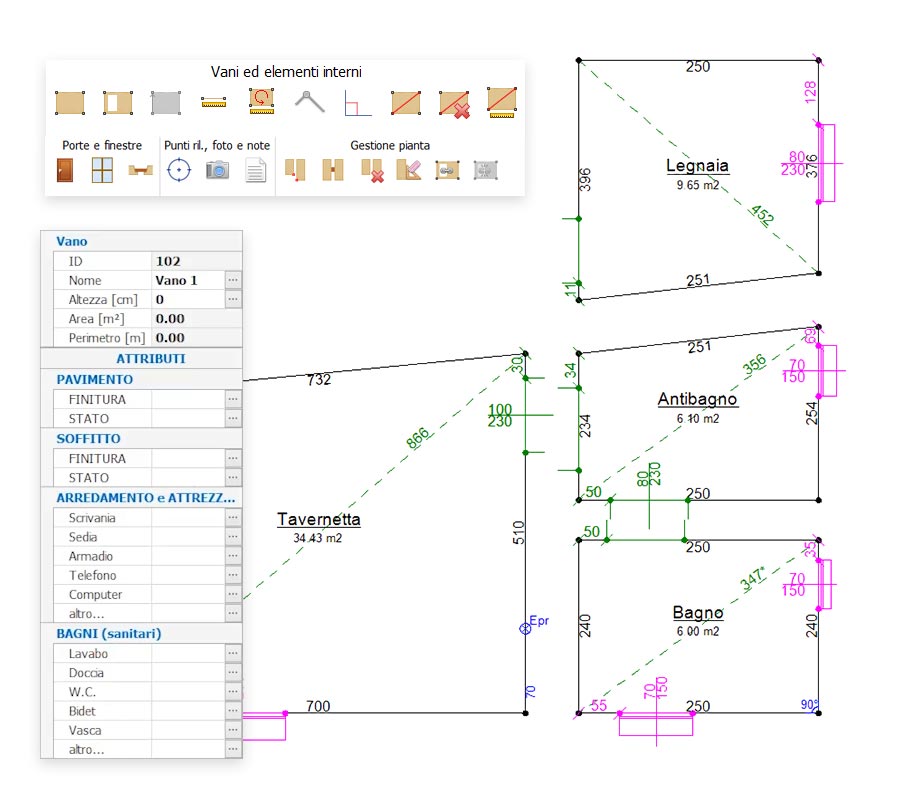This screenshot has height=796, width=900.
Task: Select the rectangular room (vano) tool
Action: tap(70, 103)
